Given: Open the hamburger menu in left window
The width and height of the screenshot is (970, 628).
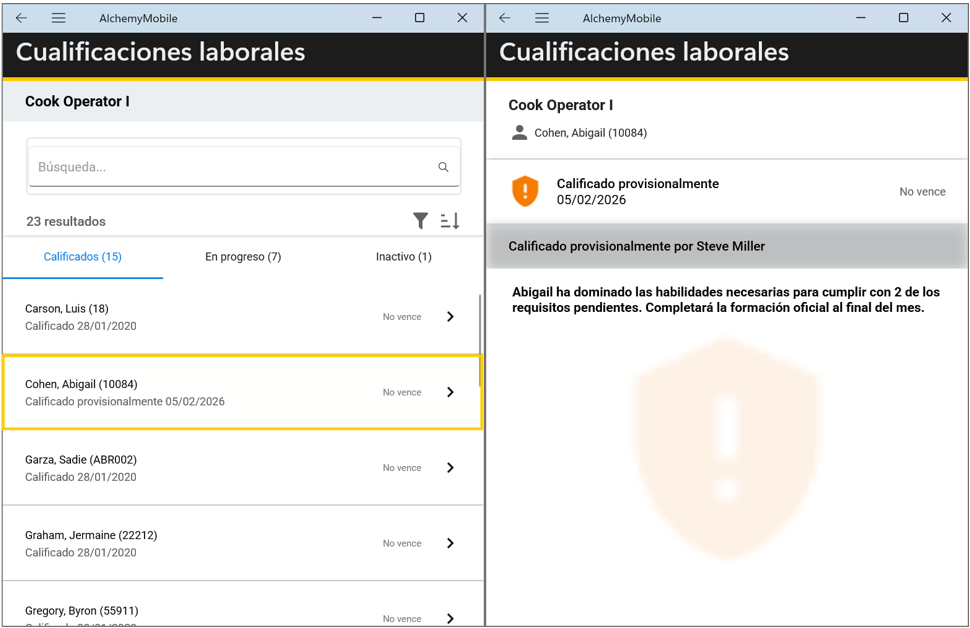Looking at the screenshot, I should point(59,18).
